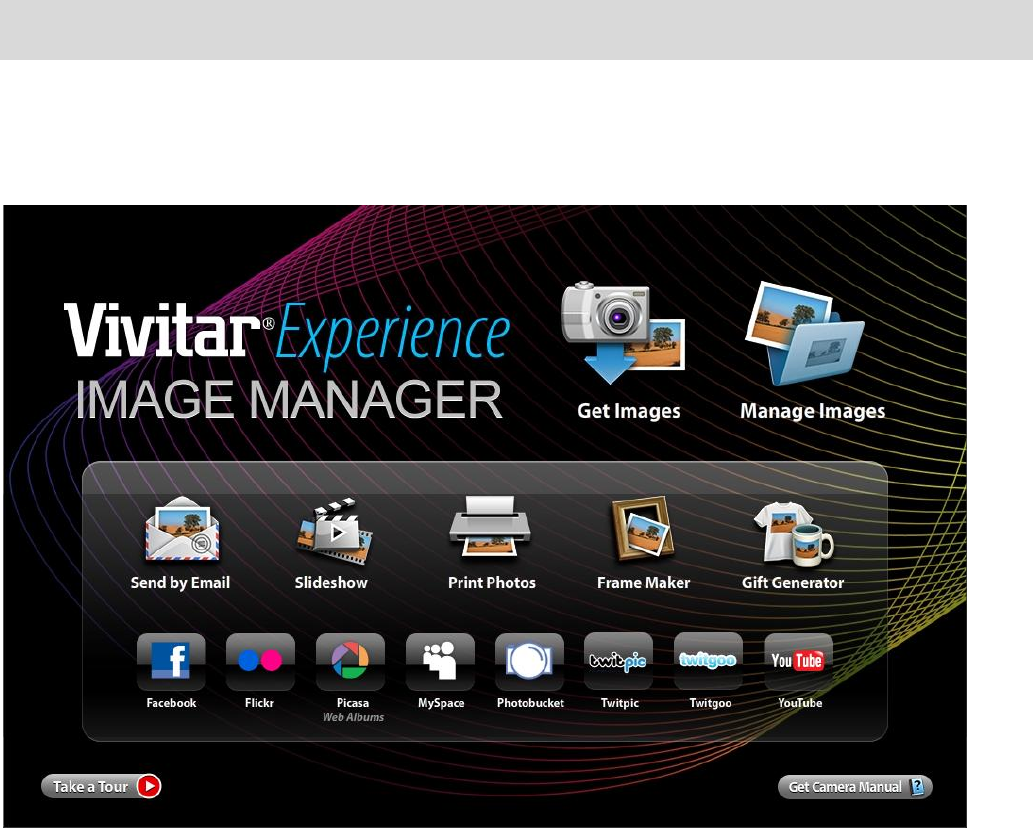Screen dimensions: 1033x828
Task: Click Get Camera Manual button
Action: coord(855,787)
